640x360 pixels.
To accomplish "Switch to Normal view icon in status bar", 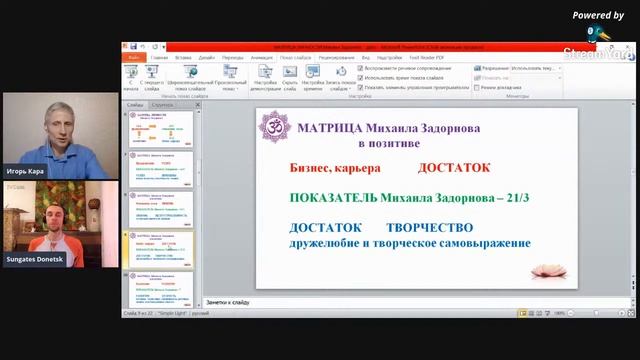I will [522, 313].
